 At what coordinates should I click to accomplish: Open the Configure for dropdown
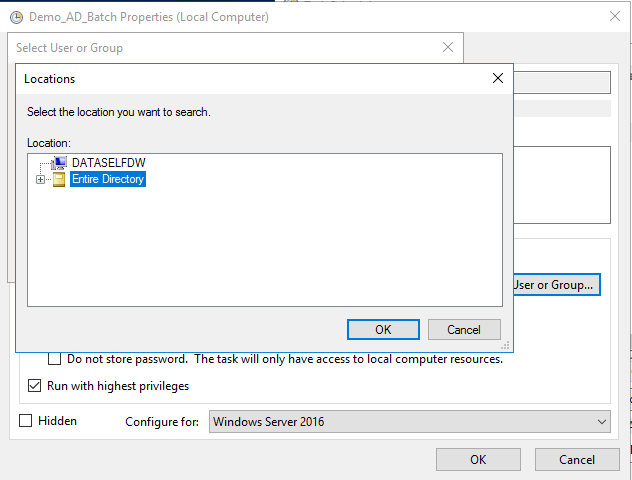pos(409,422)
